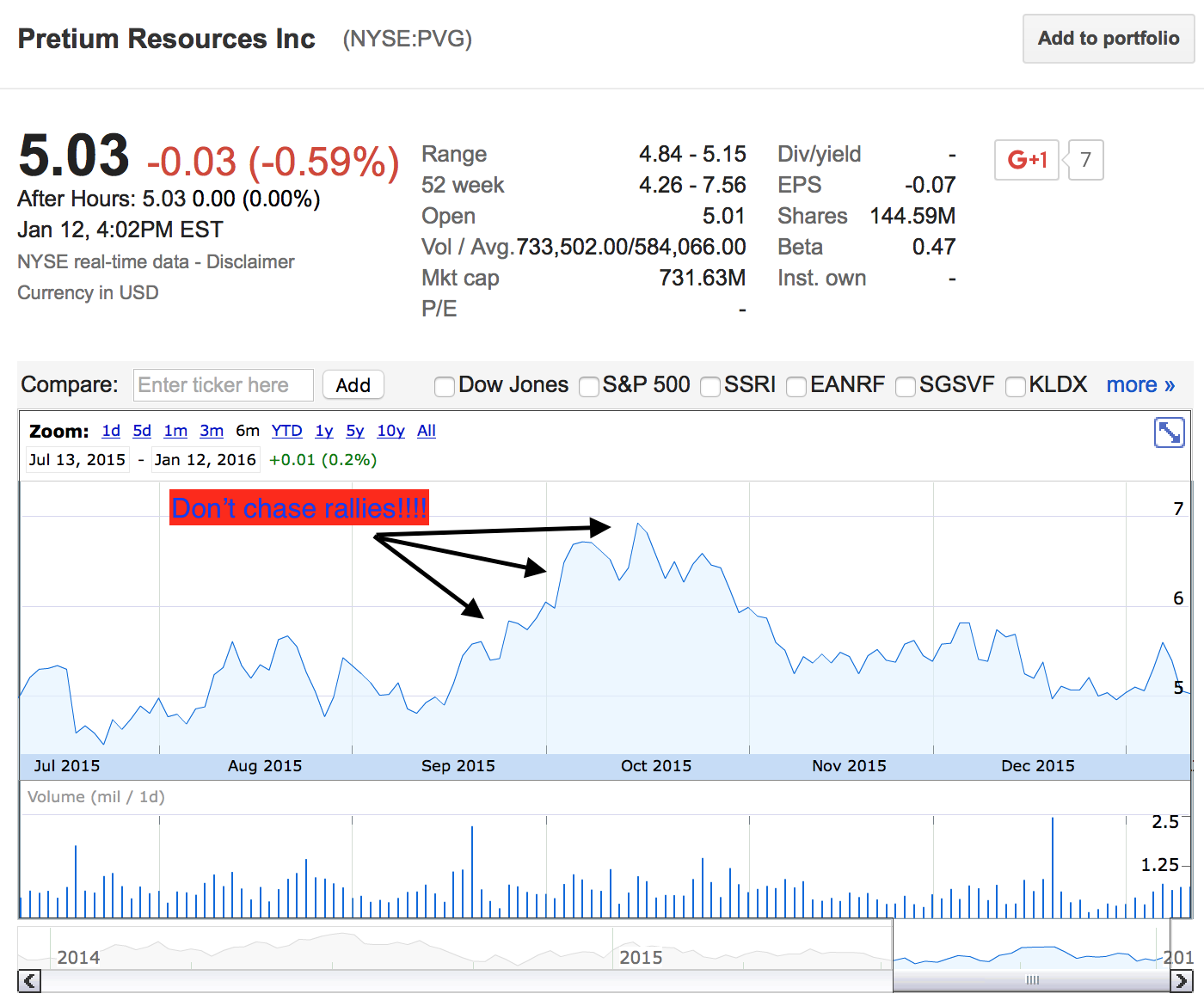Open the start date field Jul 13, 2015
Image resolution: width=1204 pixels, height=1006 pixels.
pyautogui.click(x=77, y=460)
